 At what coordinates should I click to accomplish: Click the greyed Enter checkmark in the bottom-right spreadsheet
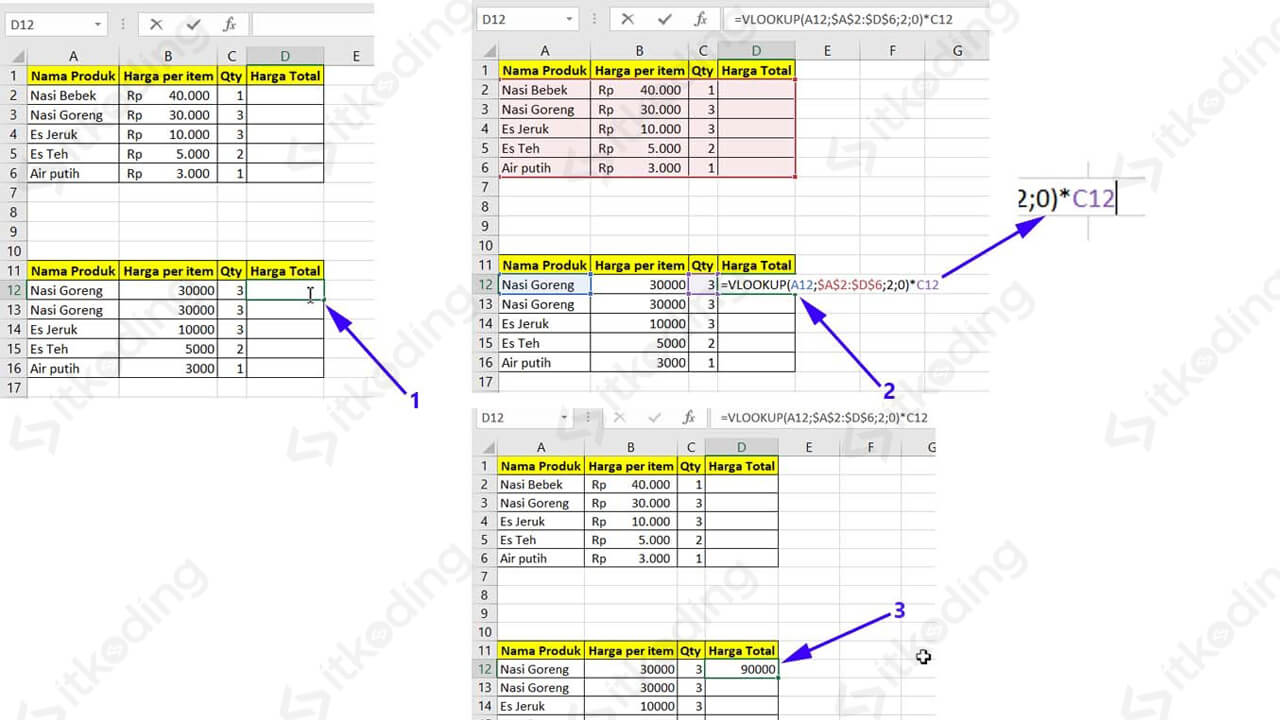pyautogui.click(x=654, y=417)
